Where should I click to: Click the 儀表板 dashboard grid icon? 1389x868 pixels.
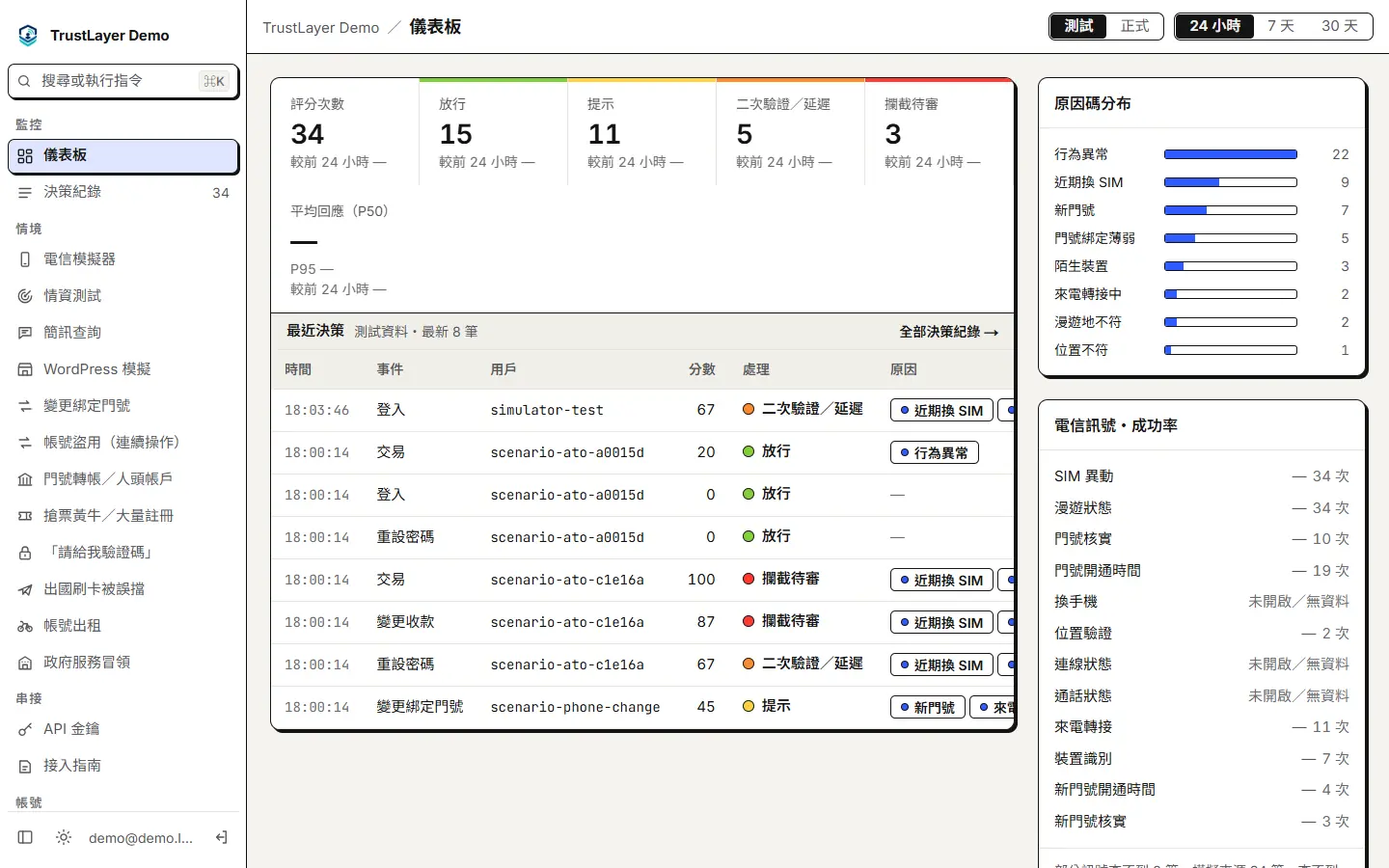pos(25,156)
